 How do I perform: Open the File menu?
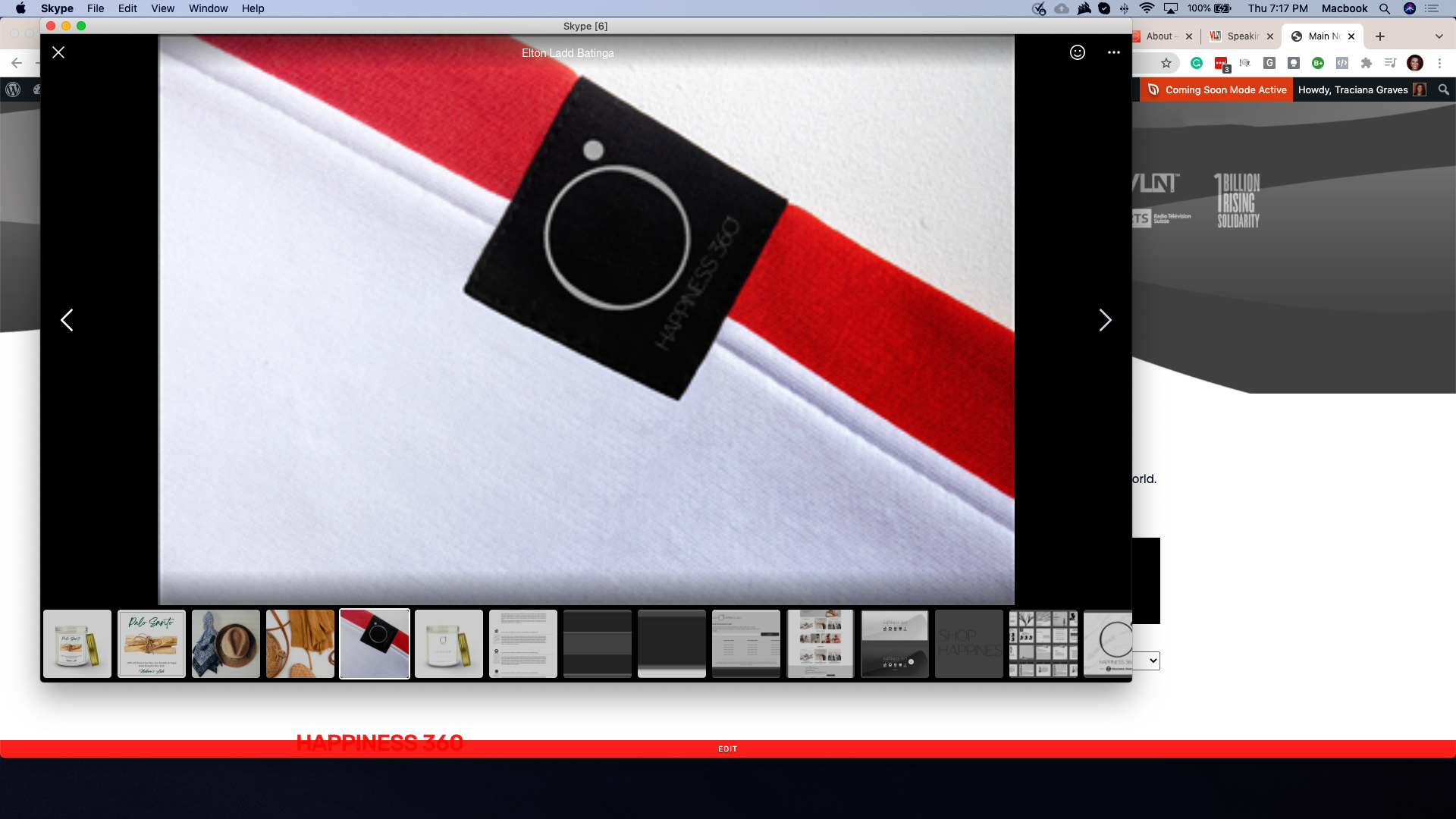point(96,8)
